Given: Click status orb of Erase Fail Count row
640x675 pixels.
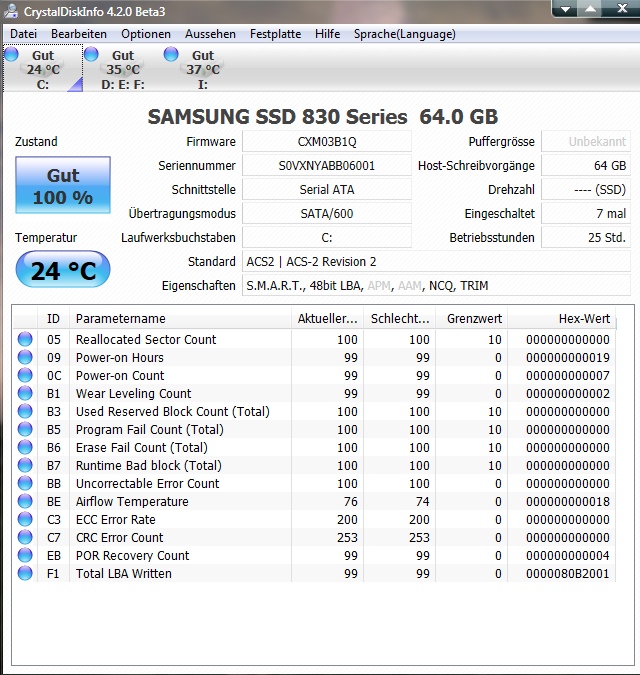Looking at the screenshot, I should 25,447.
